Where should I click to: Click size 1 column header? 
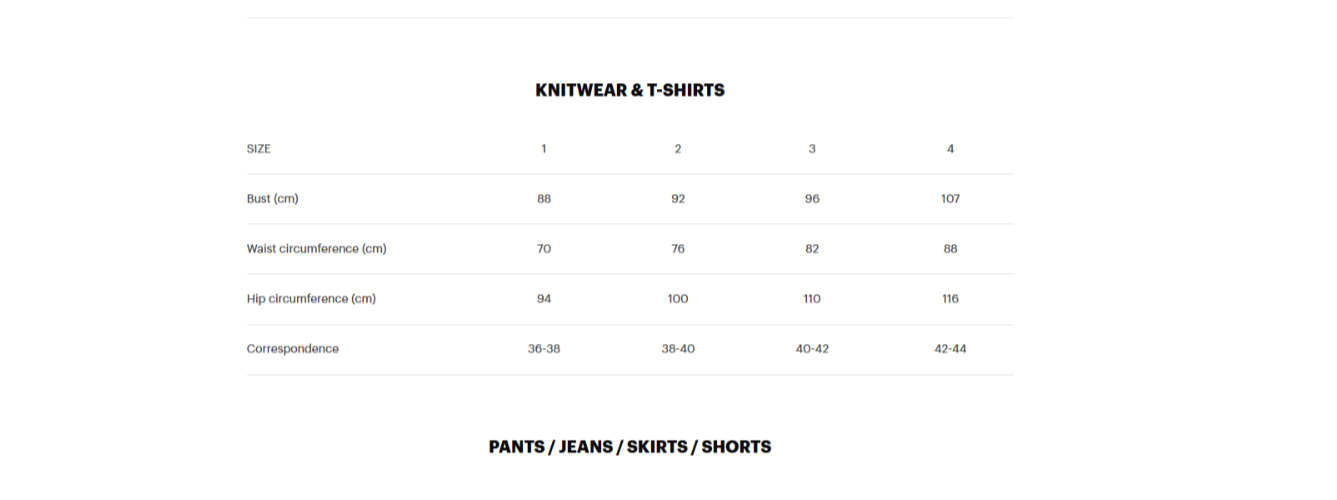point(544,149)
